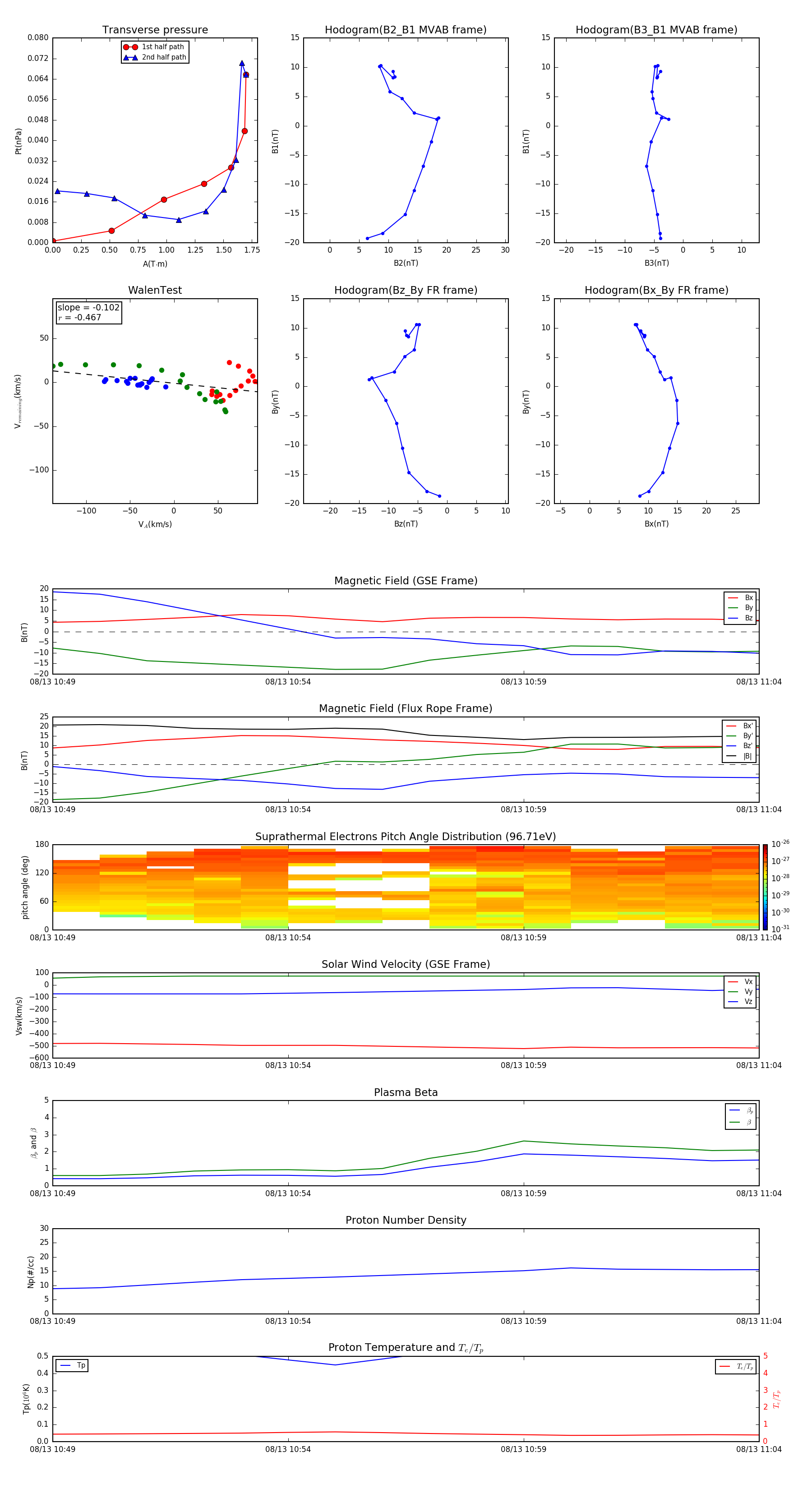Select |B| in the Flux Rope legend
The width and height of the screenshot is (812, 1489).
(740, 756)
